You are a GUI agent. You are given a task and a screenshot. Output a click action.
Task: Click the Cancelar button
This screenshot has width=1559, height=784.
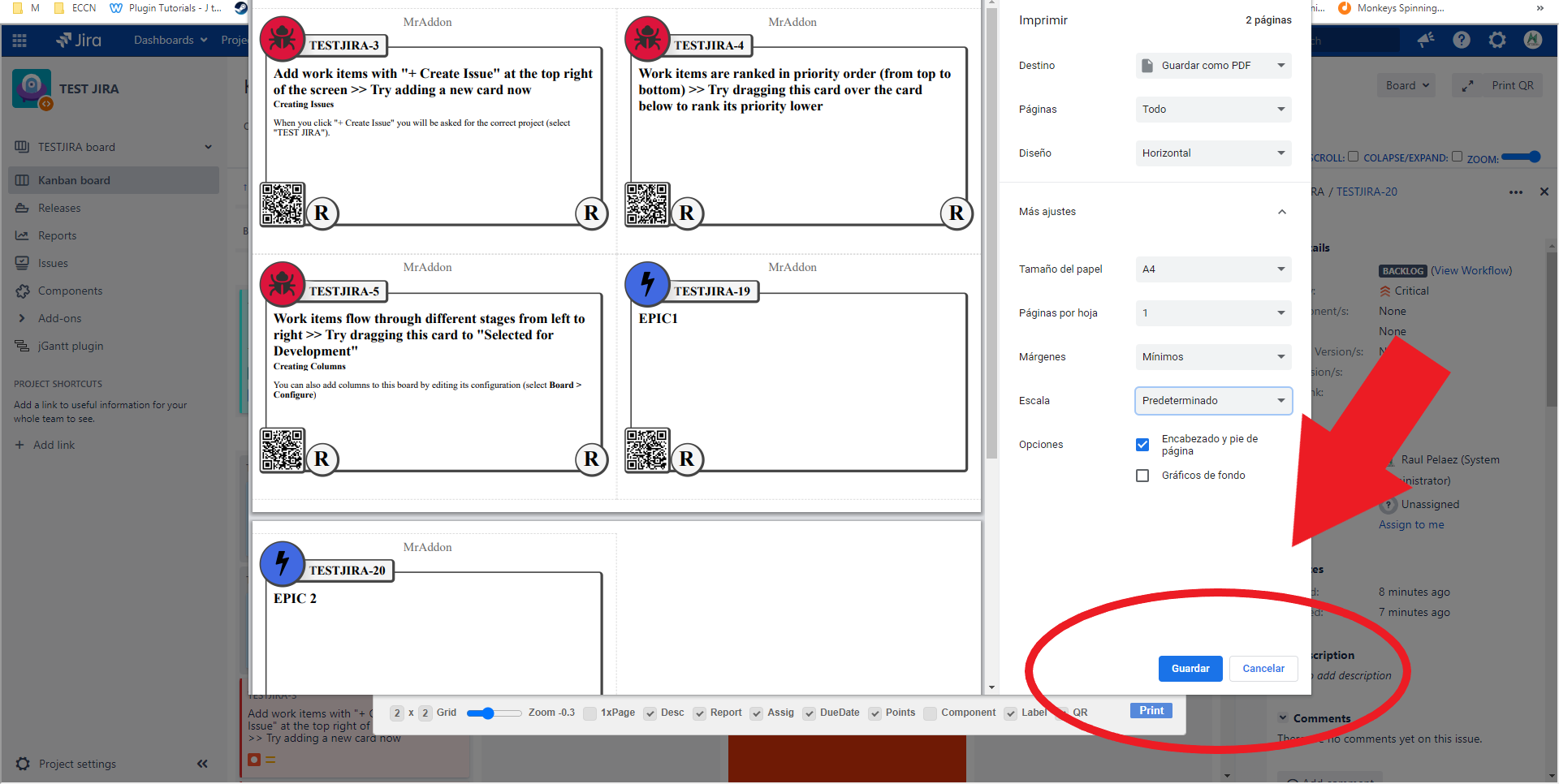[1263, 669]
